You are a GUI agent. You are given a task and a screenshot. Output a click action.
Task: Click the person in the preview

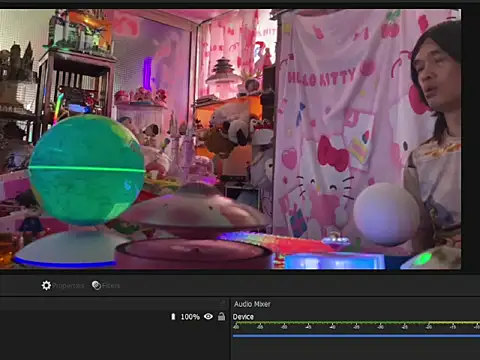click(x=433, y=133)
